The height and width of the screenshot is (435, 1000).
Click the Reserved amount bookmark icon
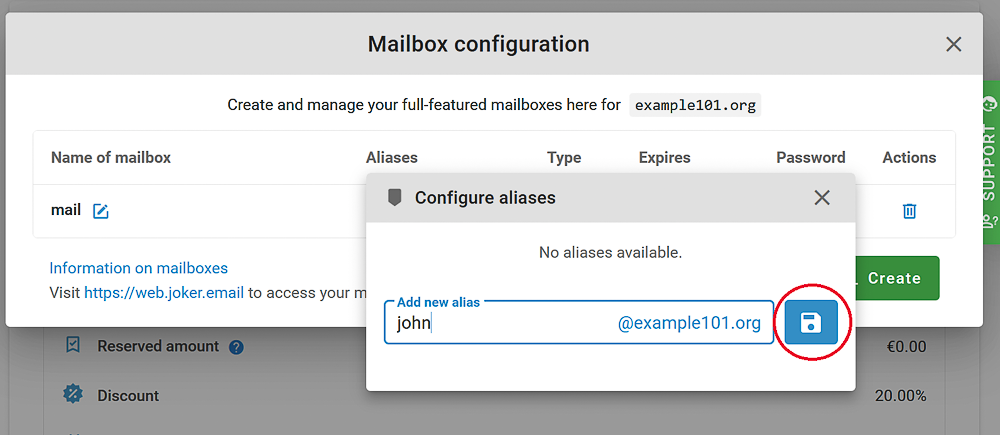[x=73, y=346]
